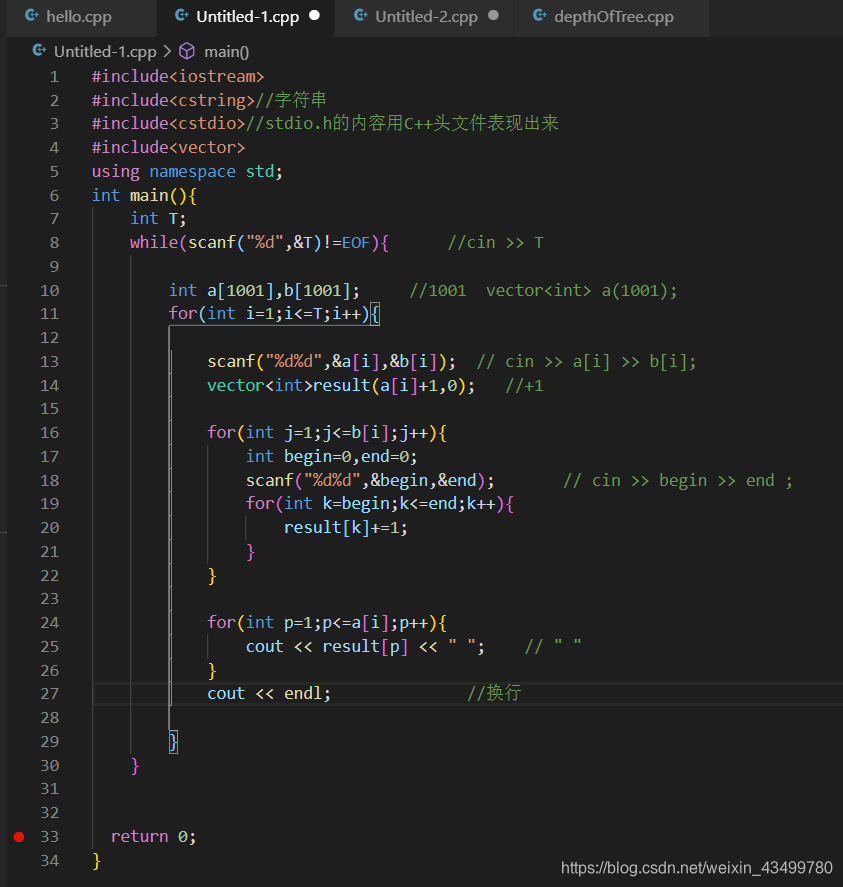Click the comment '//换行' on line 27
The image size is (843, 887).
[x=494, y=693]
